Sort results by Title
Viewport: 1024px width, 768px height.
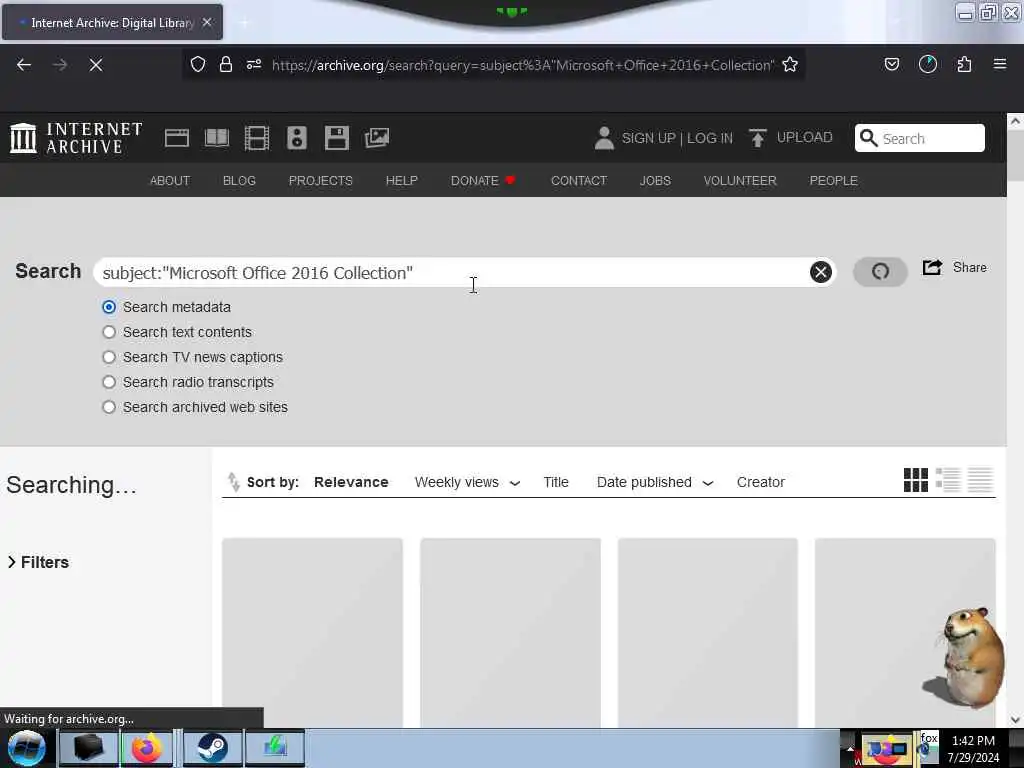click(556, 482)
